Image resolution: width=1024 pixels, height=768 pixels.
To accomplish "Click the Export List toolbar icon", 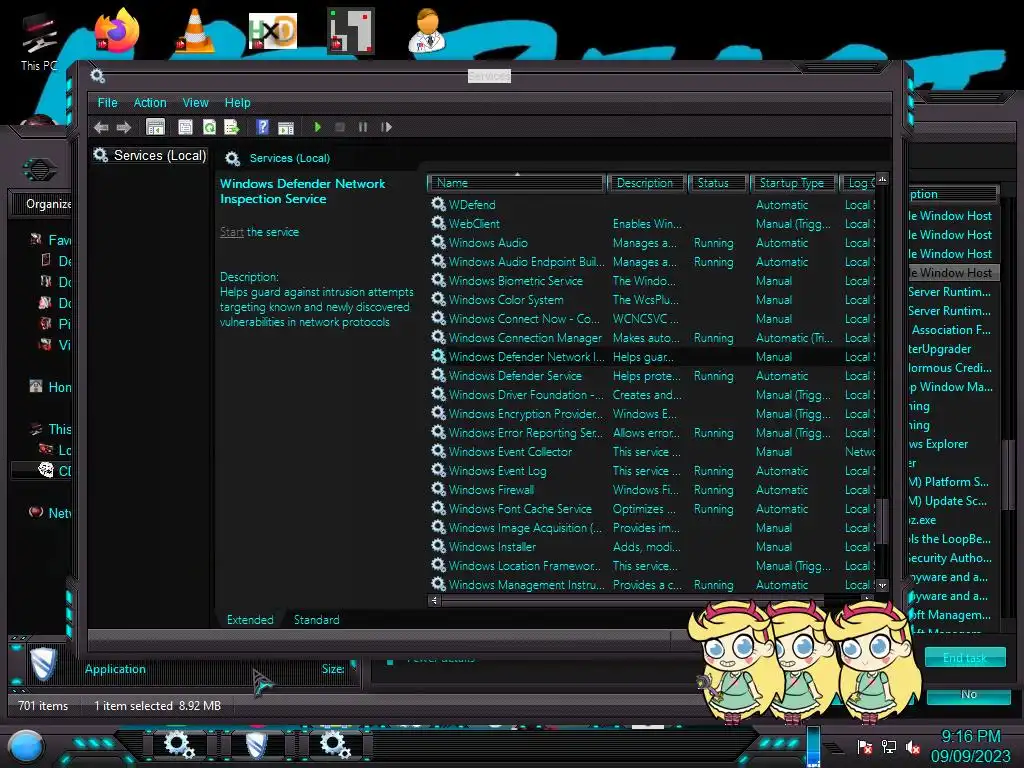I will 232,127.
